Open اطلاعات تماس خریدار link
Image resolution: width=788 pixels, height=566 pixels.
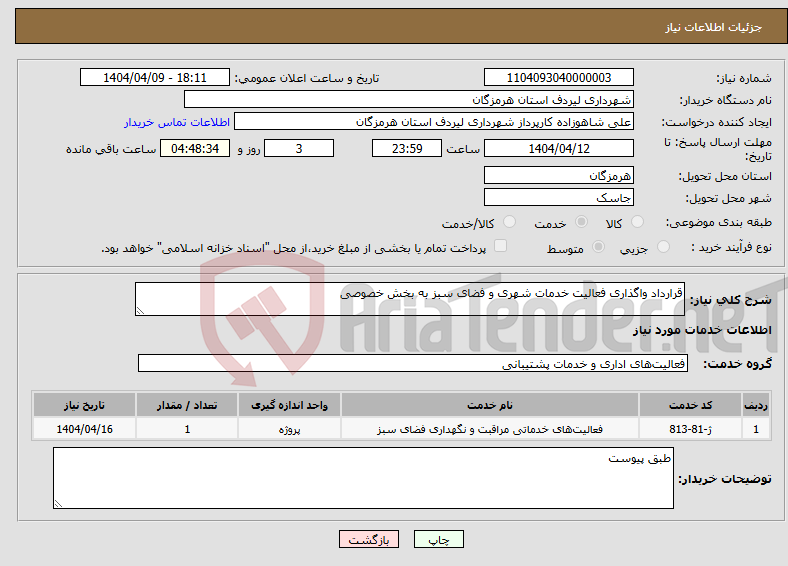(x=177, y=122)
